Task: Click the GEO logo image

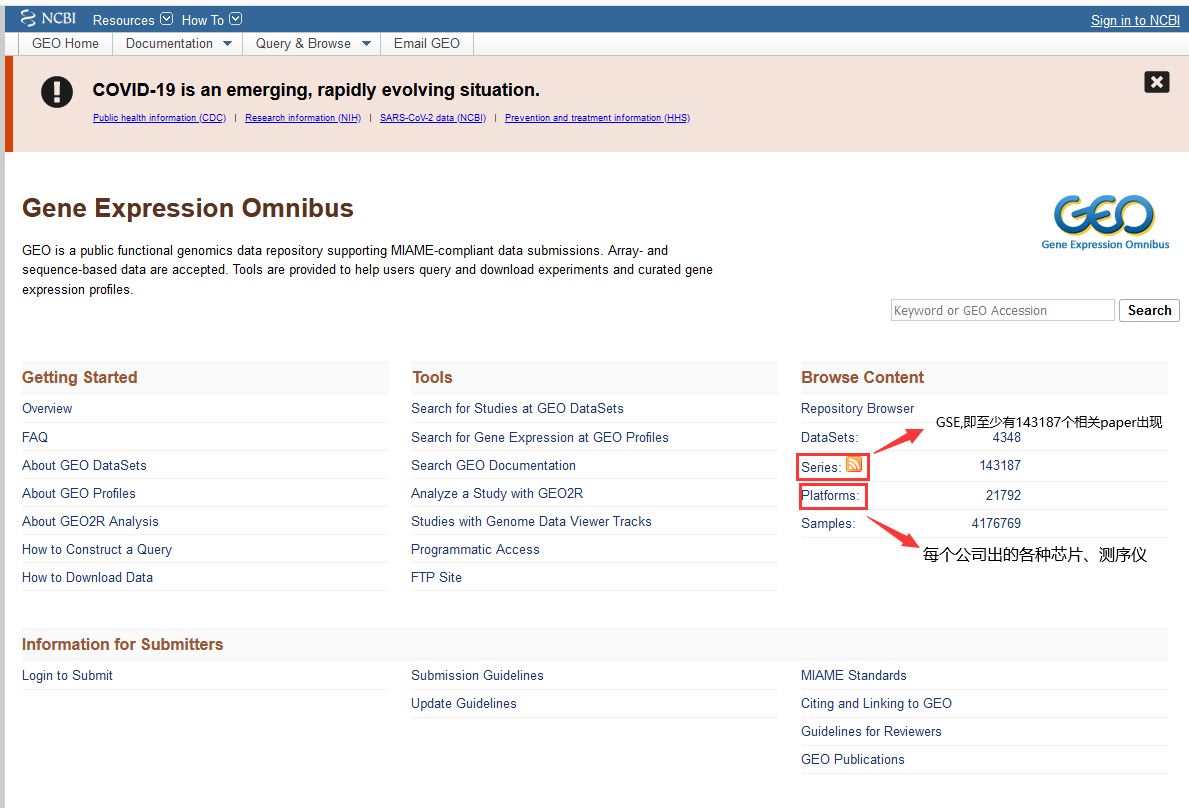Action: click(1105, 222)
